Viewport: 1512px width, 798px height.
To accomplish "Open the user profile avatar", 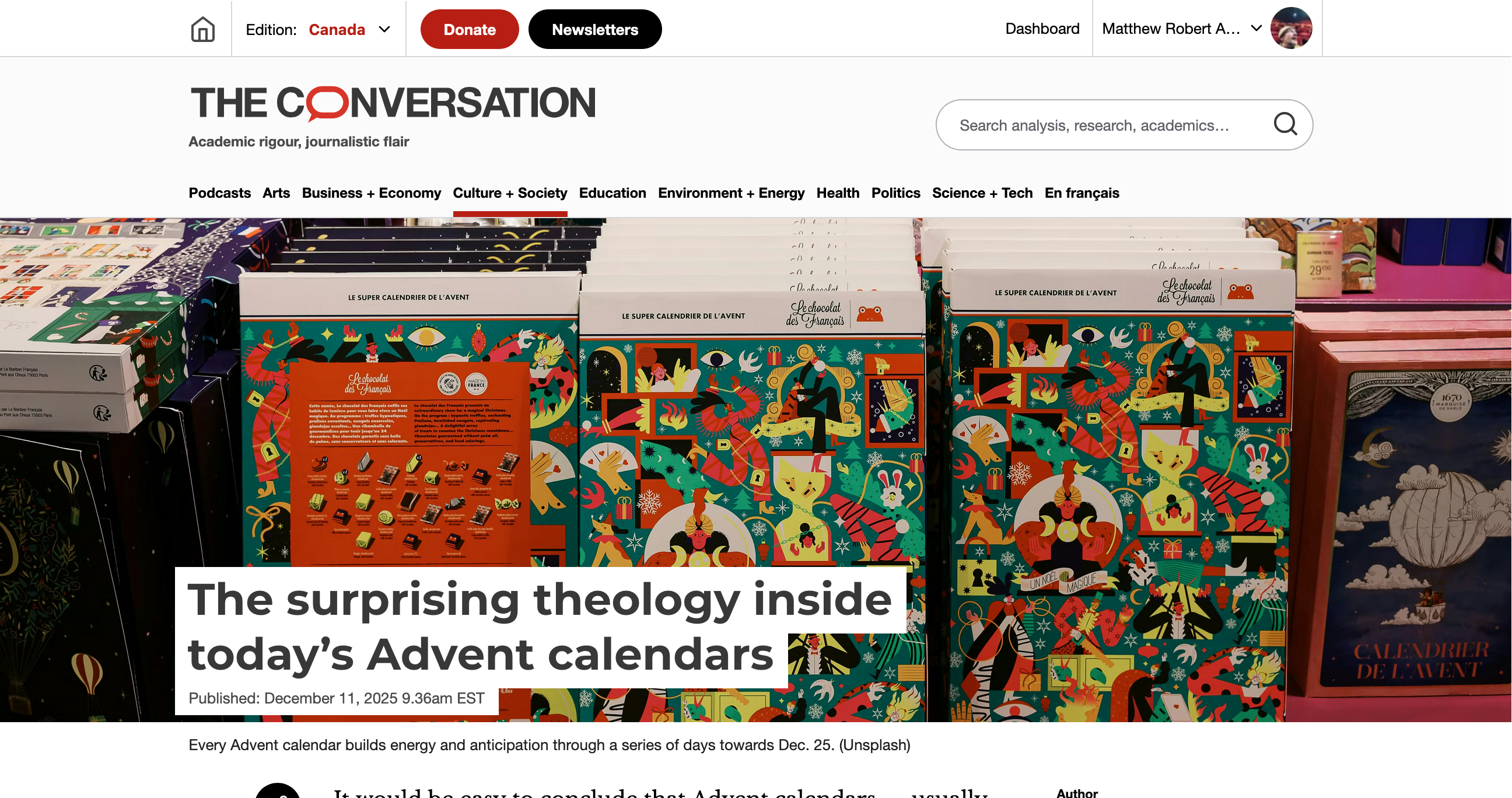I will click(1291, 28).
